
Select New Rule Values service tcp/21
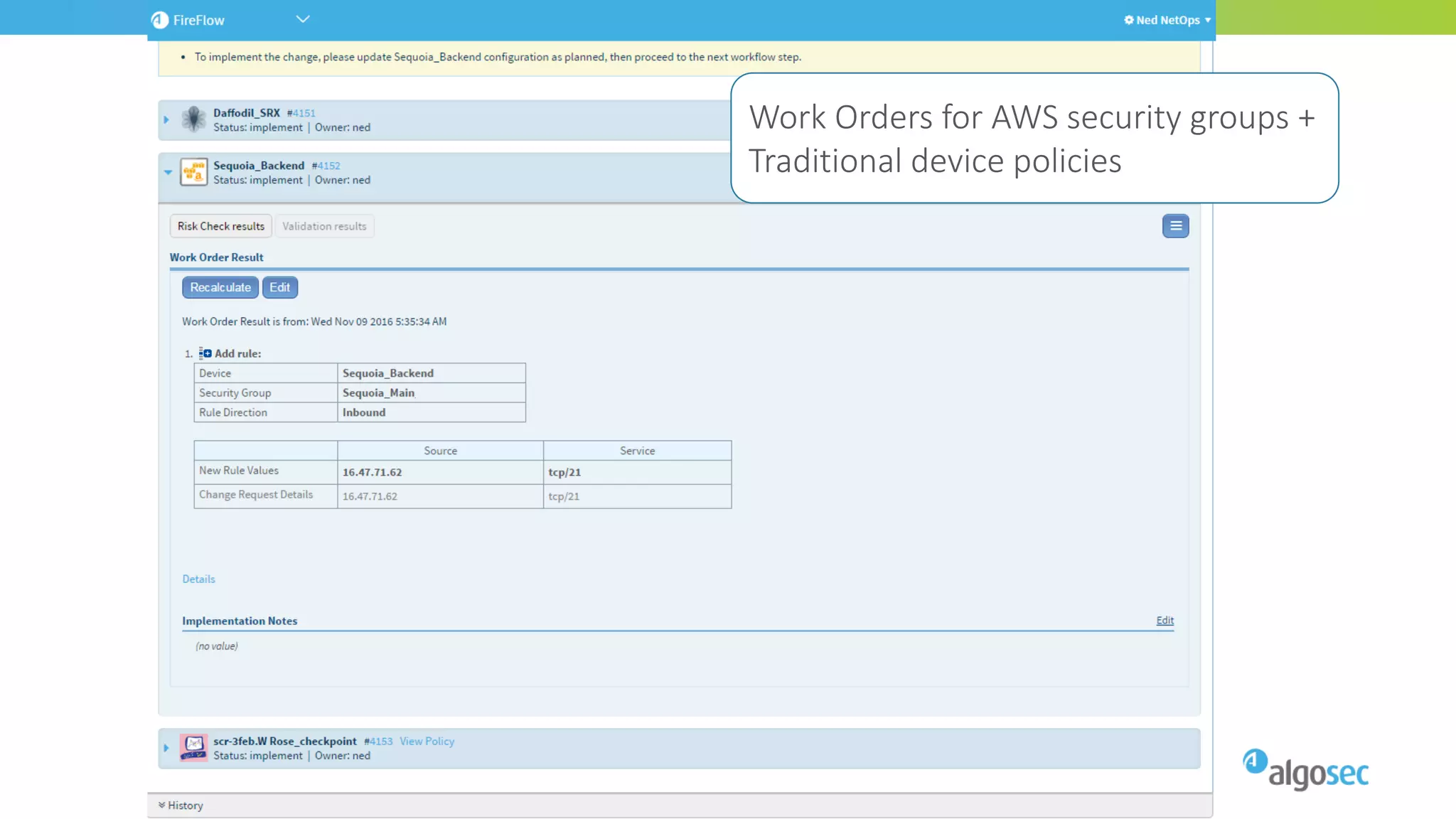[638, 472]
